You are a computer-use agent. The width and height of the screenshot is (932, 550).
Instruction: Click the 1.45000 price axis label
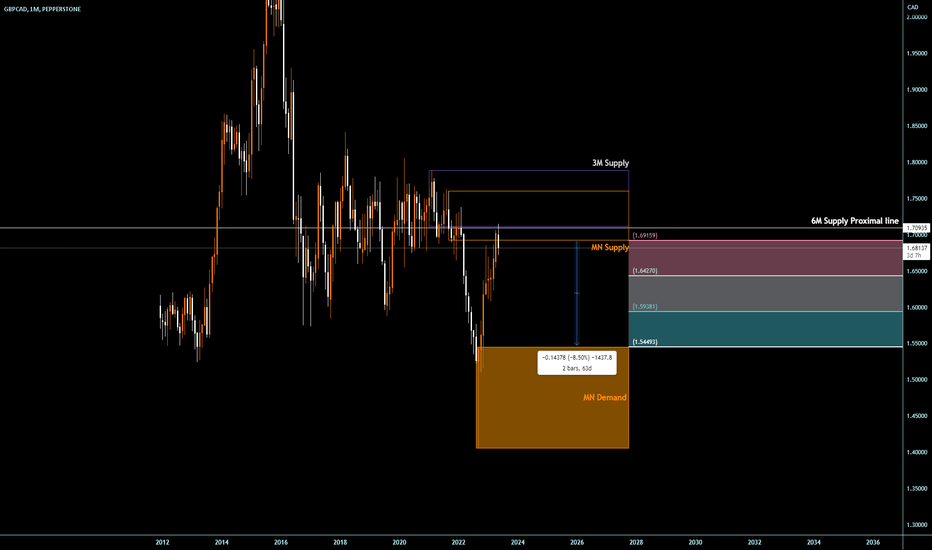[x=917, y=416]
